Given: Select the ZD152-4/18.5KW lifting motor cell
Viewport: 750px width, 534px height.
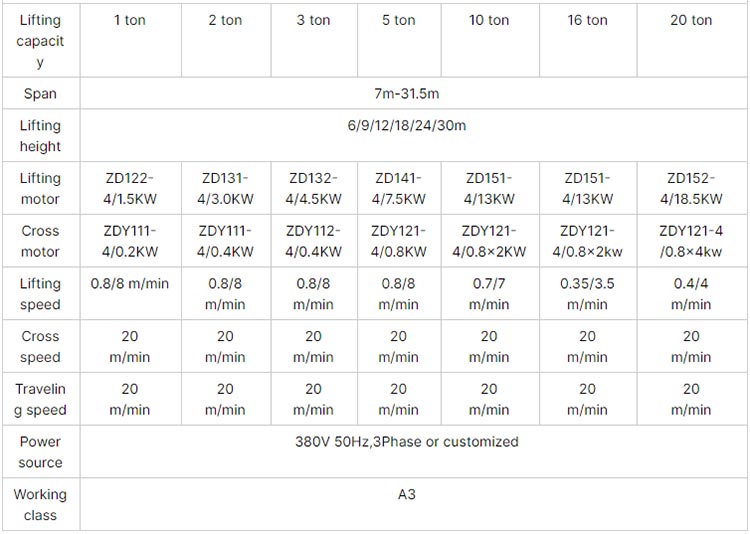Looking at the screenshot, I should tap(691, 189).
